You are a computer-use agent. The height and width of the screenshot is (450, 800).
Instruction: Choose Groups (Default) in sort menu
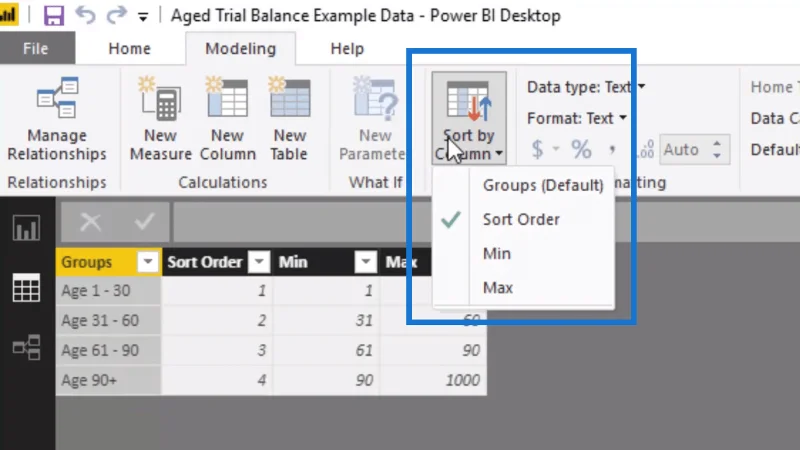(543, 185)
